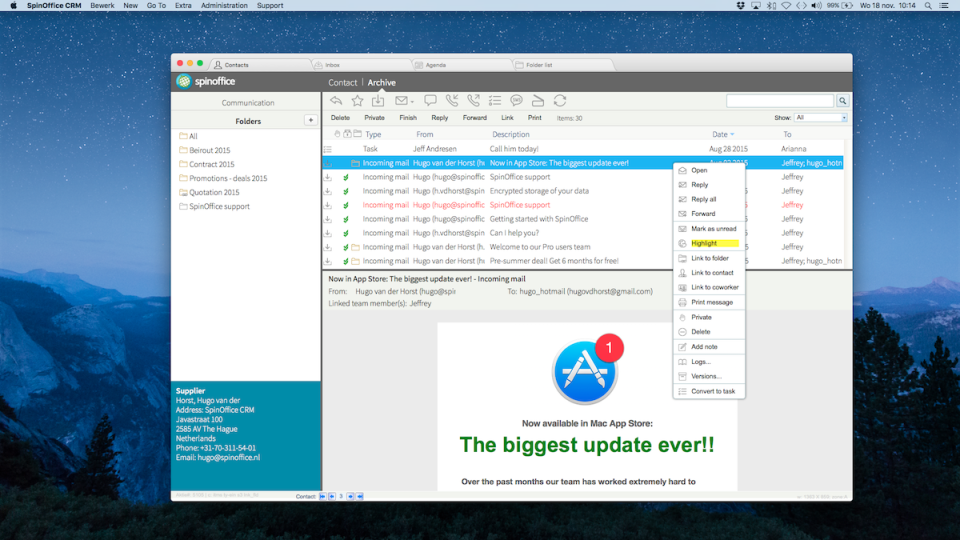Viewport: 960px width, 540px height.
Task: Choose Add note in context menu
Action: point(709,347)
